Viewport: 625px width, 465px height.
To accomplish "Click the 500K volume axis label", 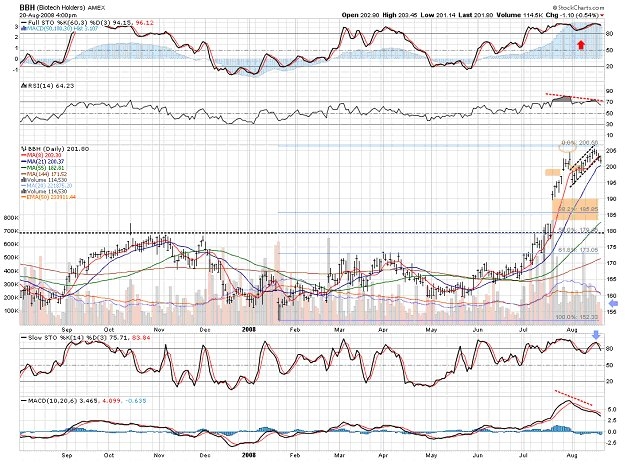I will (x=11, y=257).
